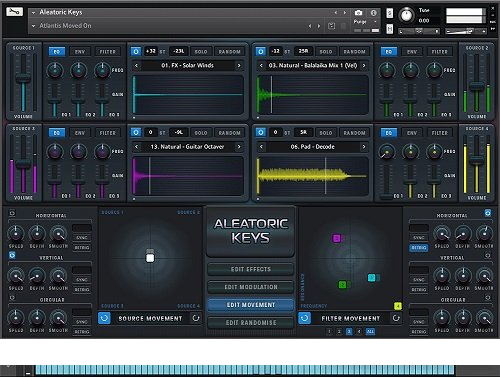This screenshot has height=377, width=500.
Task: Toggle SOLO for Solar Winds source
Action: (x=201, y=52)
